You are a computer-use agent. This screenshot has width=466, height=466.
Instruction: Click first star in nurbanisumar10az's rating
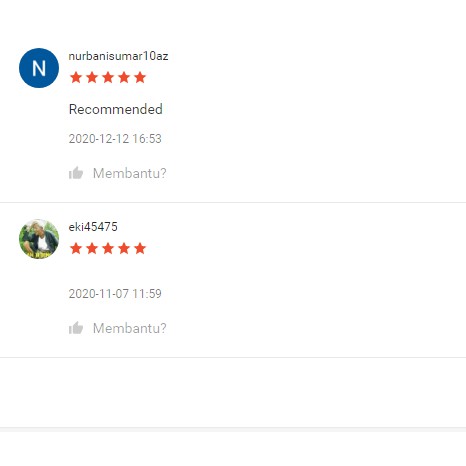coord(76,77)
